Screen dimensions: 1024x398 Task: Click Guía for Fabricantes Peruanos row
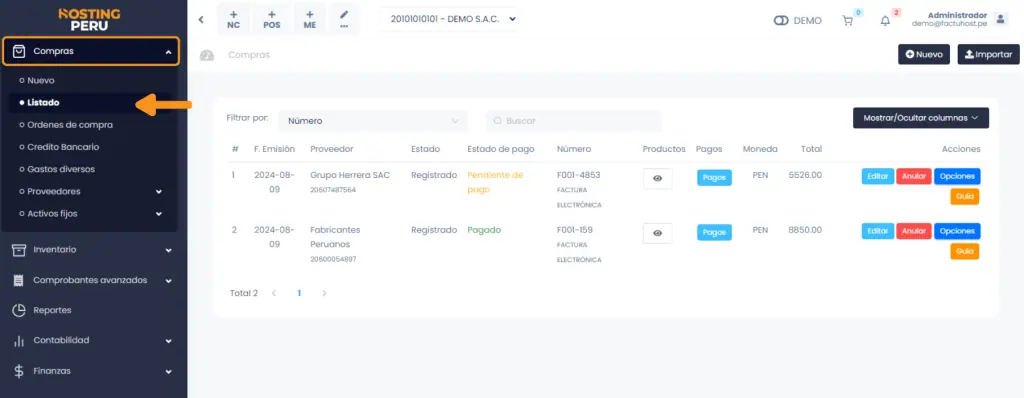click(x=964, y=251)
